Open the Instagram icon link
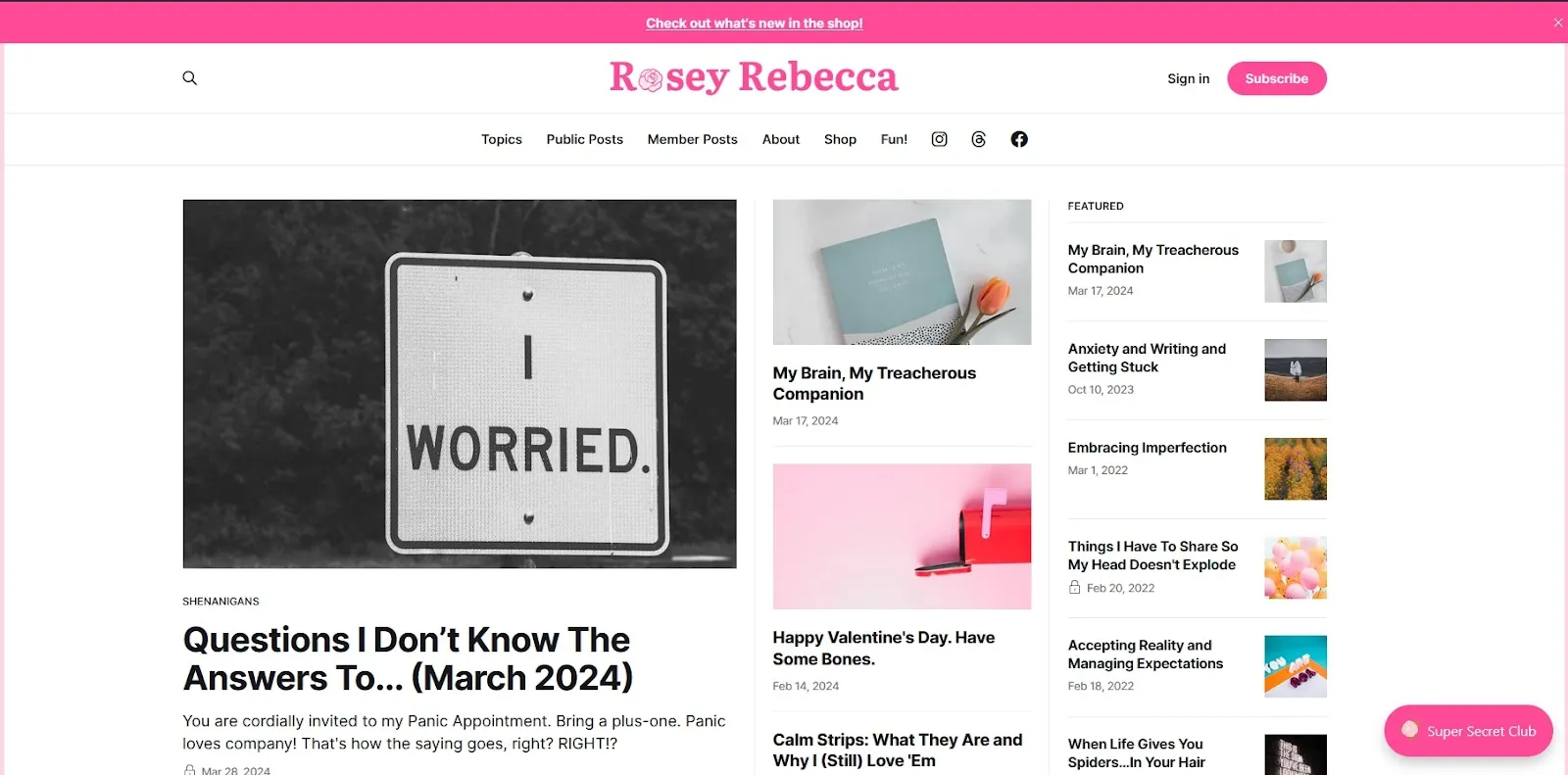The width and height of the screenshot is (1568, 775). click(x=939, y=139)
